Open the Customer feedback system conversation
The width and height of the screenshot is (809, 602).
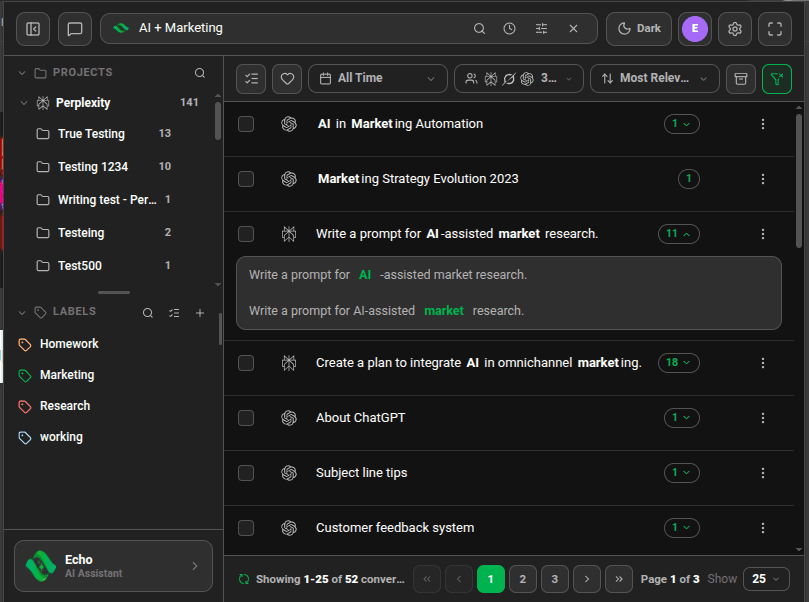coord(395,528)
